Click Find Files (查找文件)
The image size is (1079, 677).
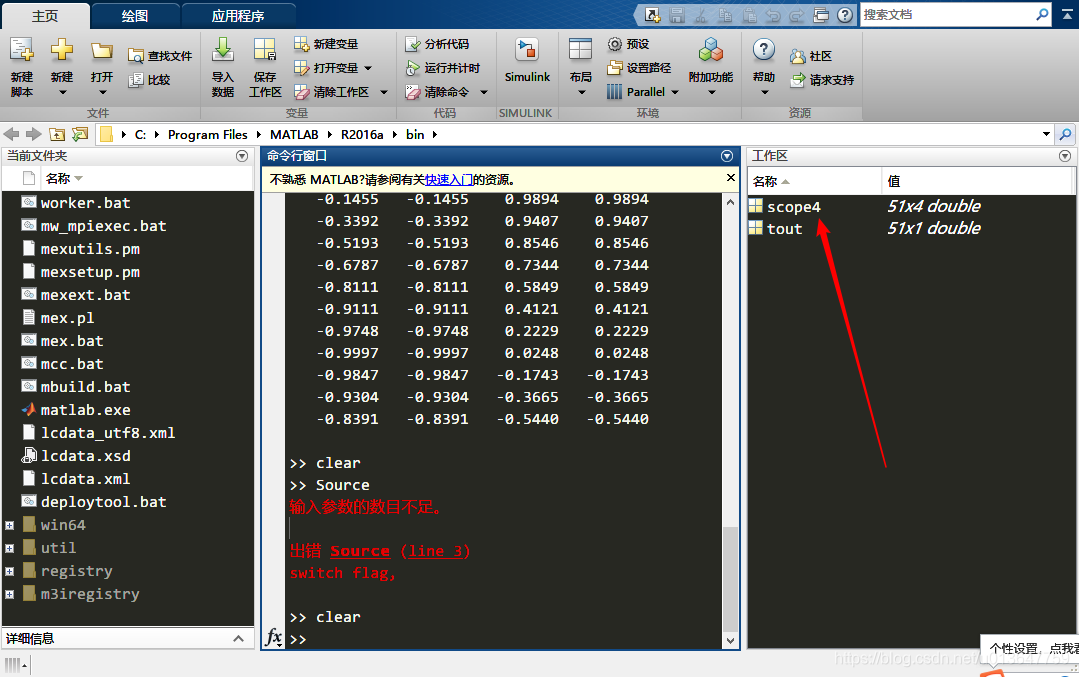pos(160,56)
